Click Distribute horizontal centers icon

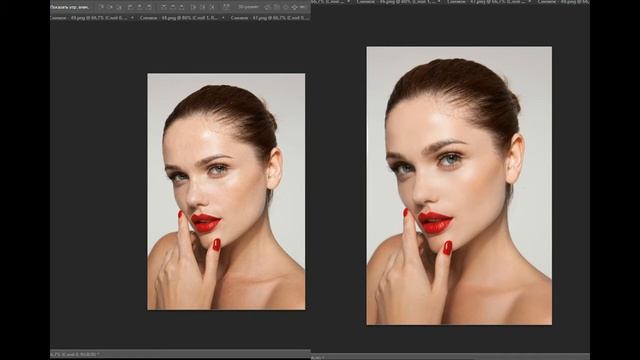point(203,7)
